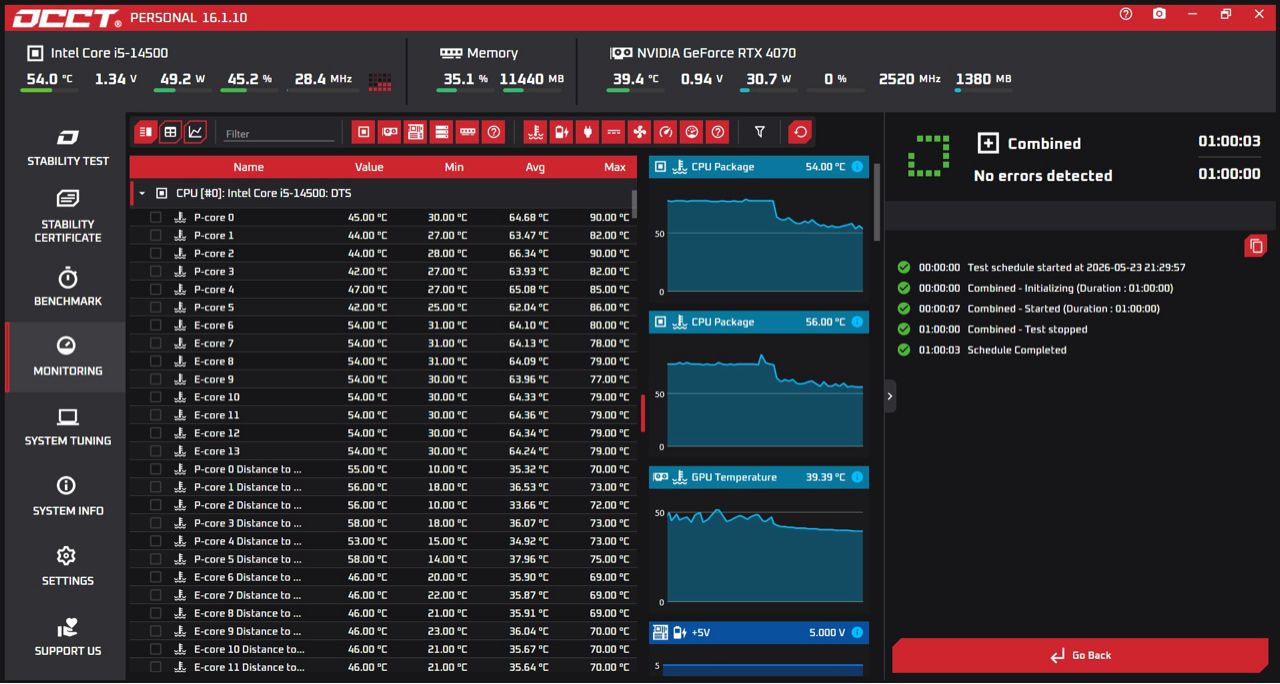Switch to graph-only view icon
Viewport: 1280px width, 684px height.
[x=196, y=132]
